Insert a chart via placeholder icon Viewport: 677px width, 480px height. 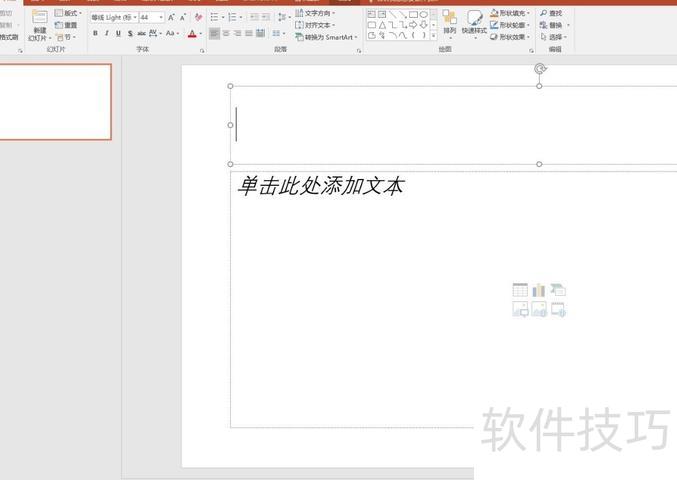pyautogui.click(x=539, y=290)
